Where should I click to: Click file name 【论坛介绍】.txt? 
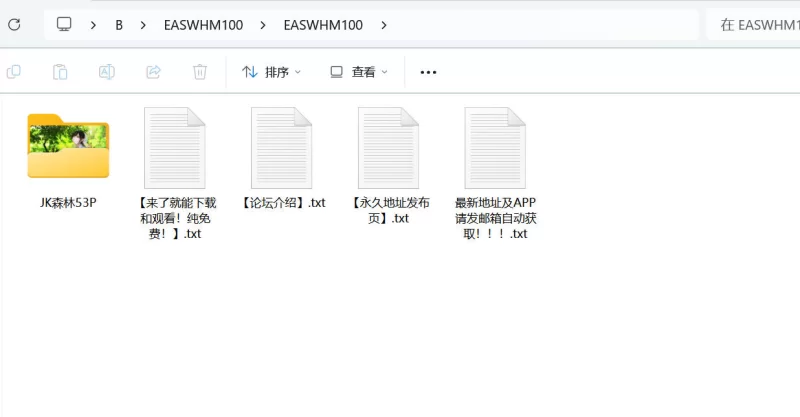coord(282,203)
